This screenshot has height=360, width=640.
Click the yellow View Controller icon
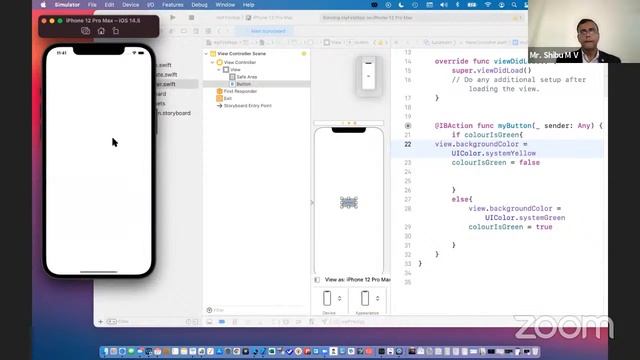click(220, 62)
